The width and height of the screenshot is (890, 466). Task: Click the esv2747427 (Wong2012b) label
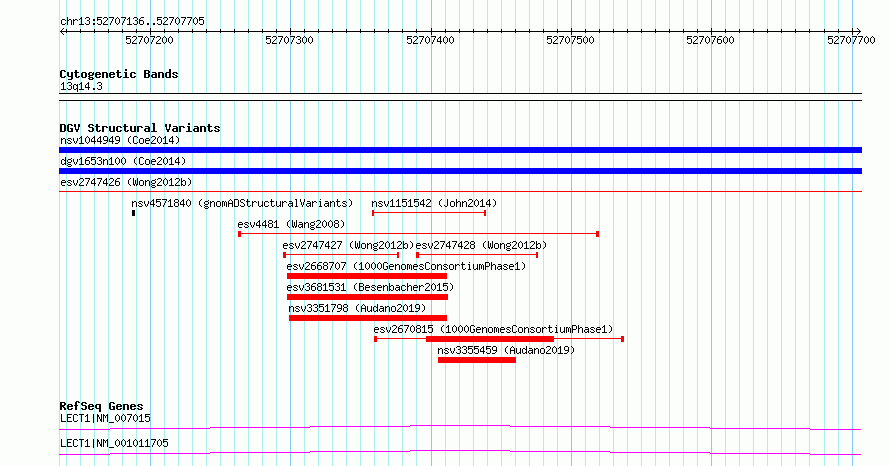349,245
